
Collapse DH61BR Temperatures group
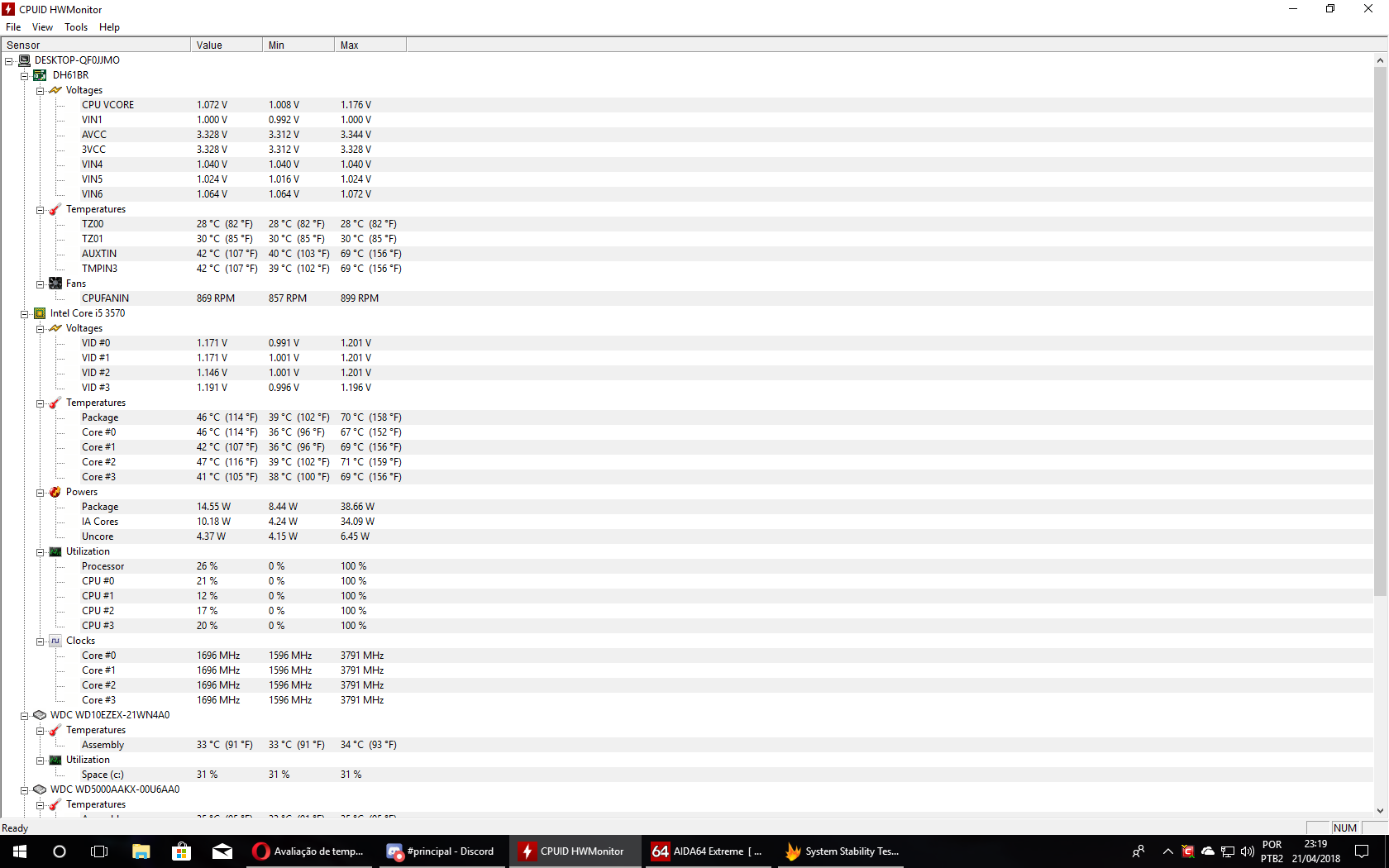tap(40, 209)
